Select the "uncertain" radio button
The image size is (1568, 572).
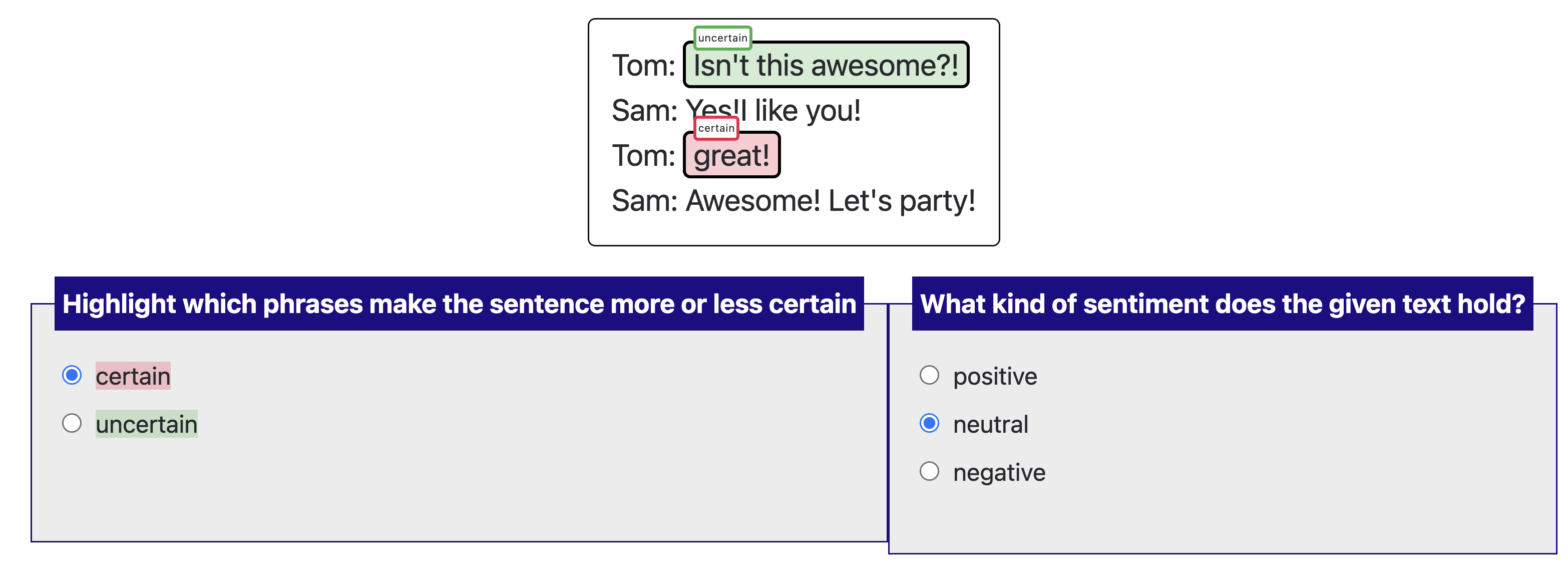pos(72,423)
